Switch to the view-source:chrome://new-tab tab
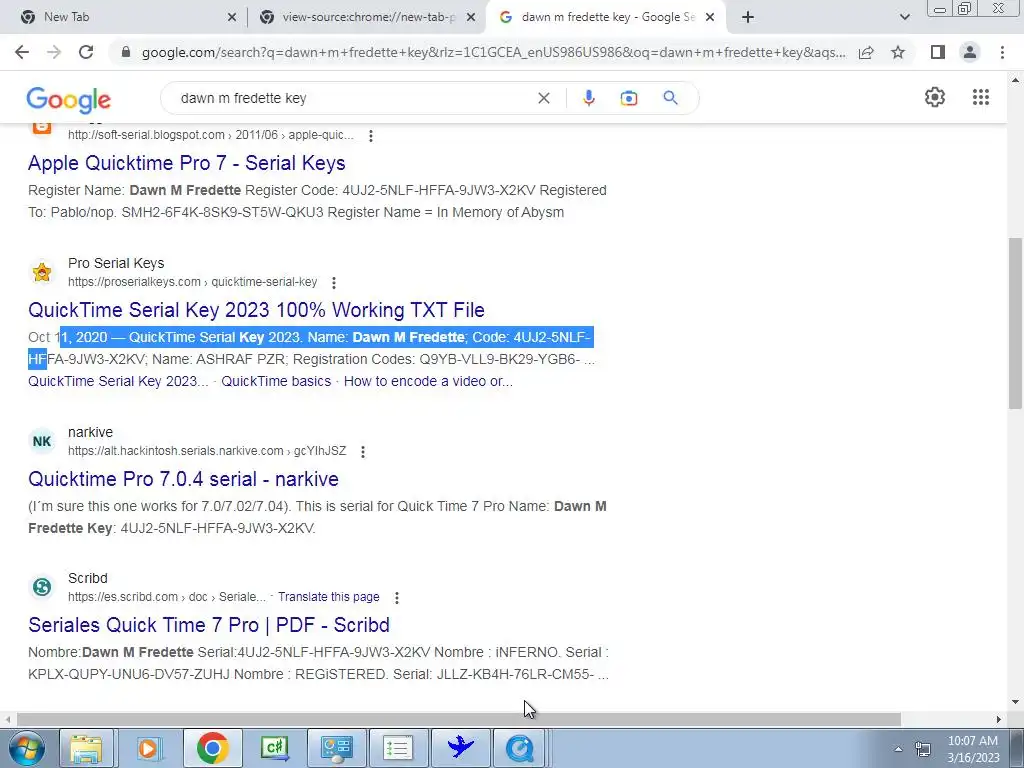 point(368,18)
